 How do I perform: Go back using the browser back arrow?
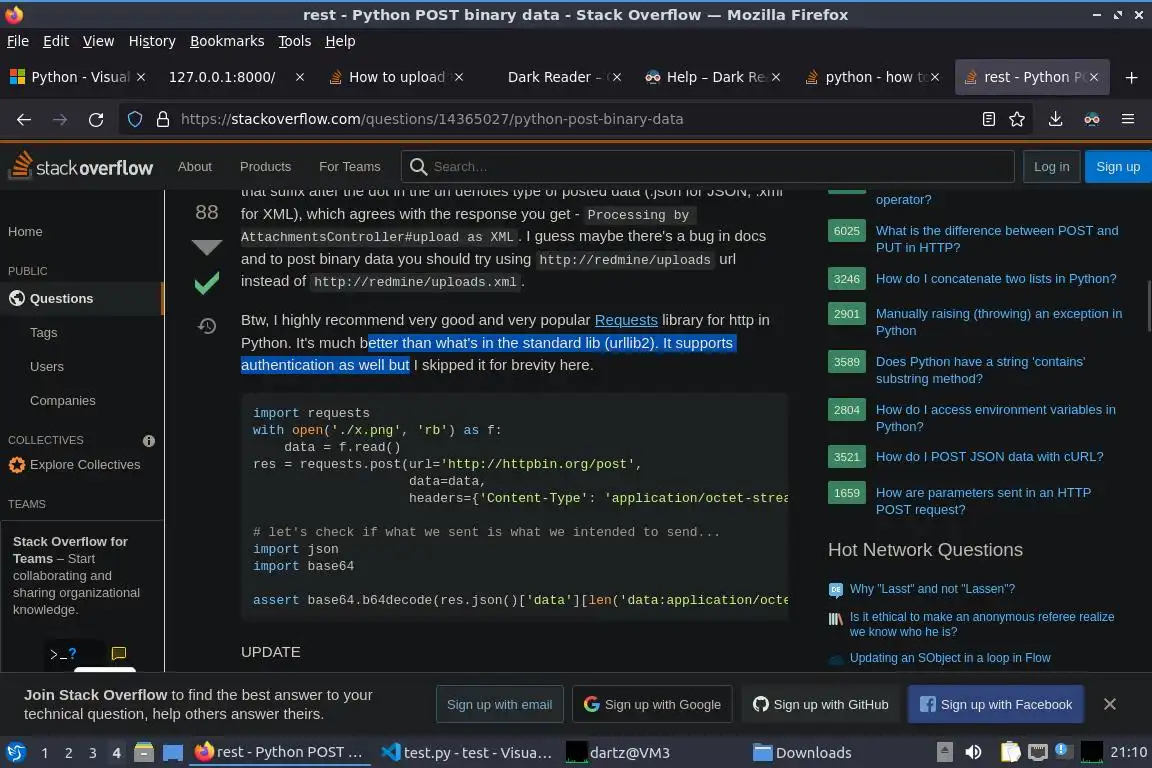tap(24, 119)
